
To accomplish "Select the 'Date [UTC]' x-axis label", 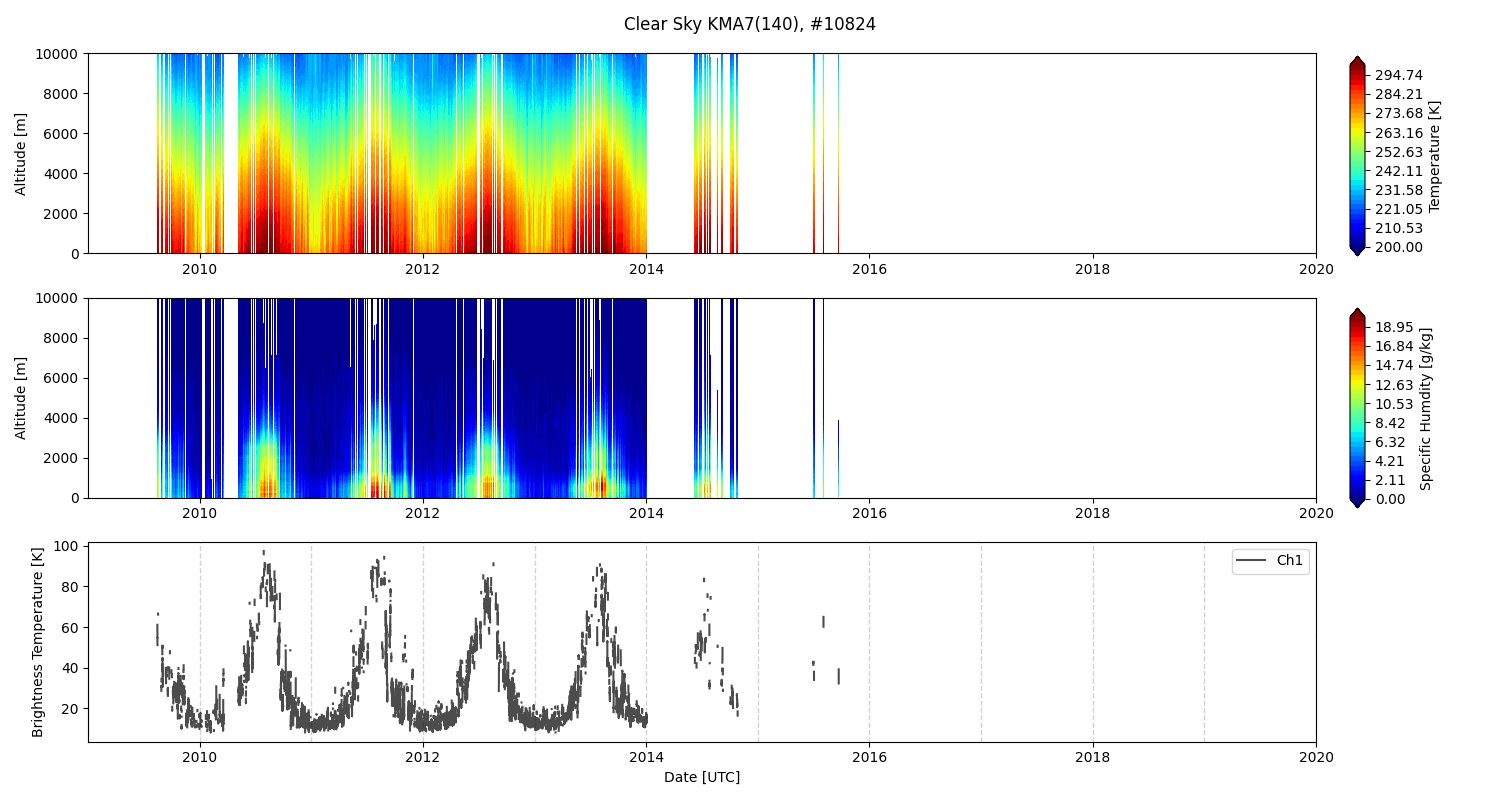I will (702, 777).
